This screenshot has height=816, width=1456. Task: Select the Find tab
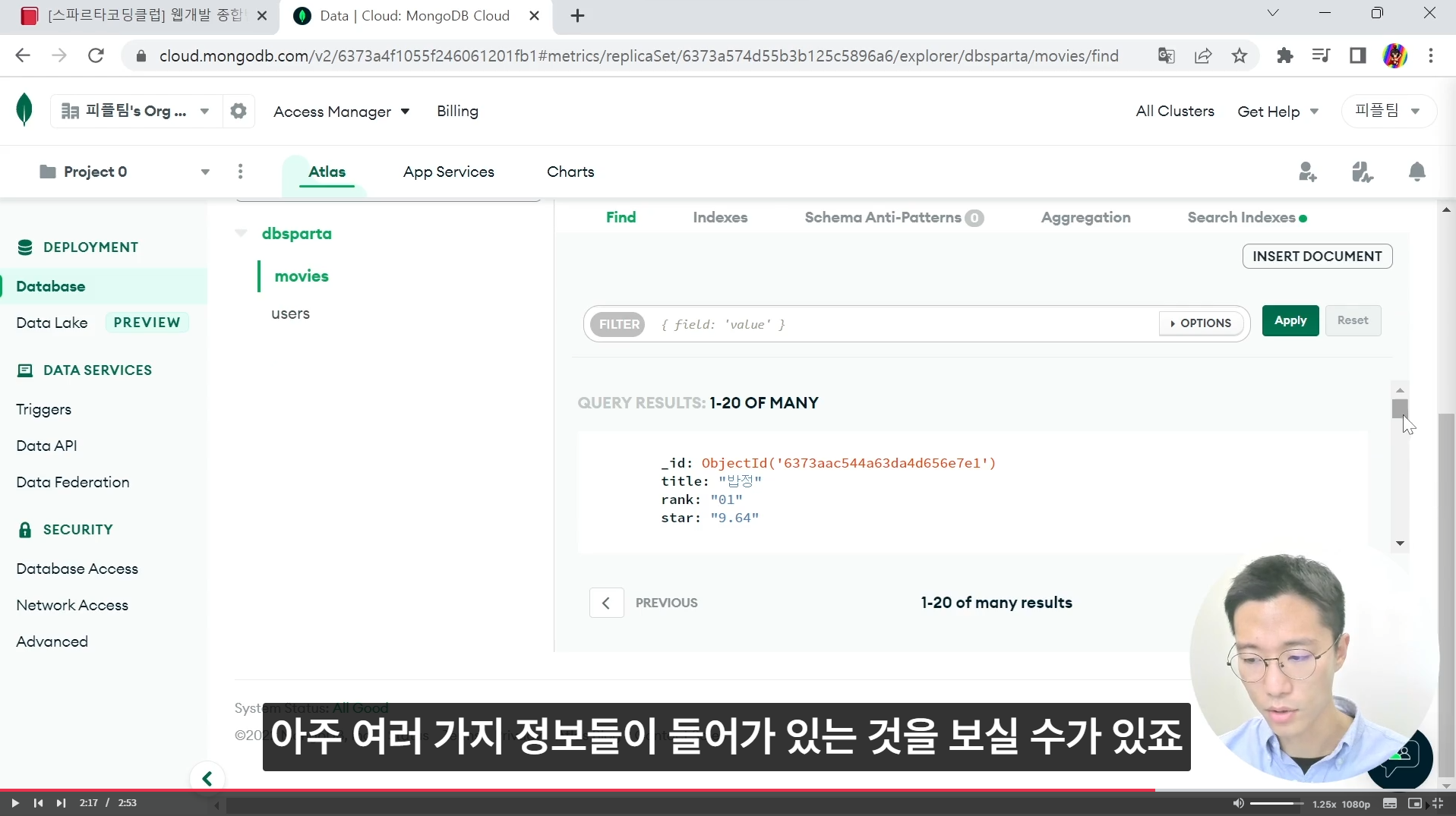(x=621, y=217)
